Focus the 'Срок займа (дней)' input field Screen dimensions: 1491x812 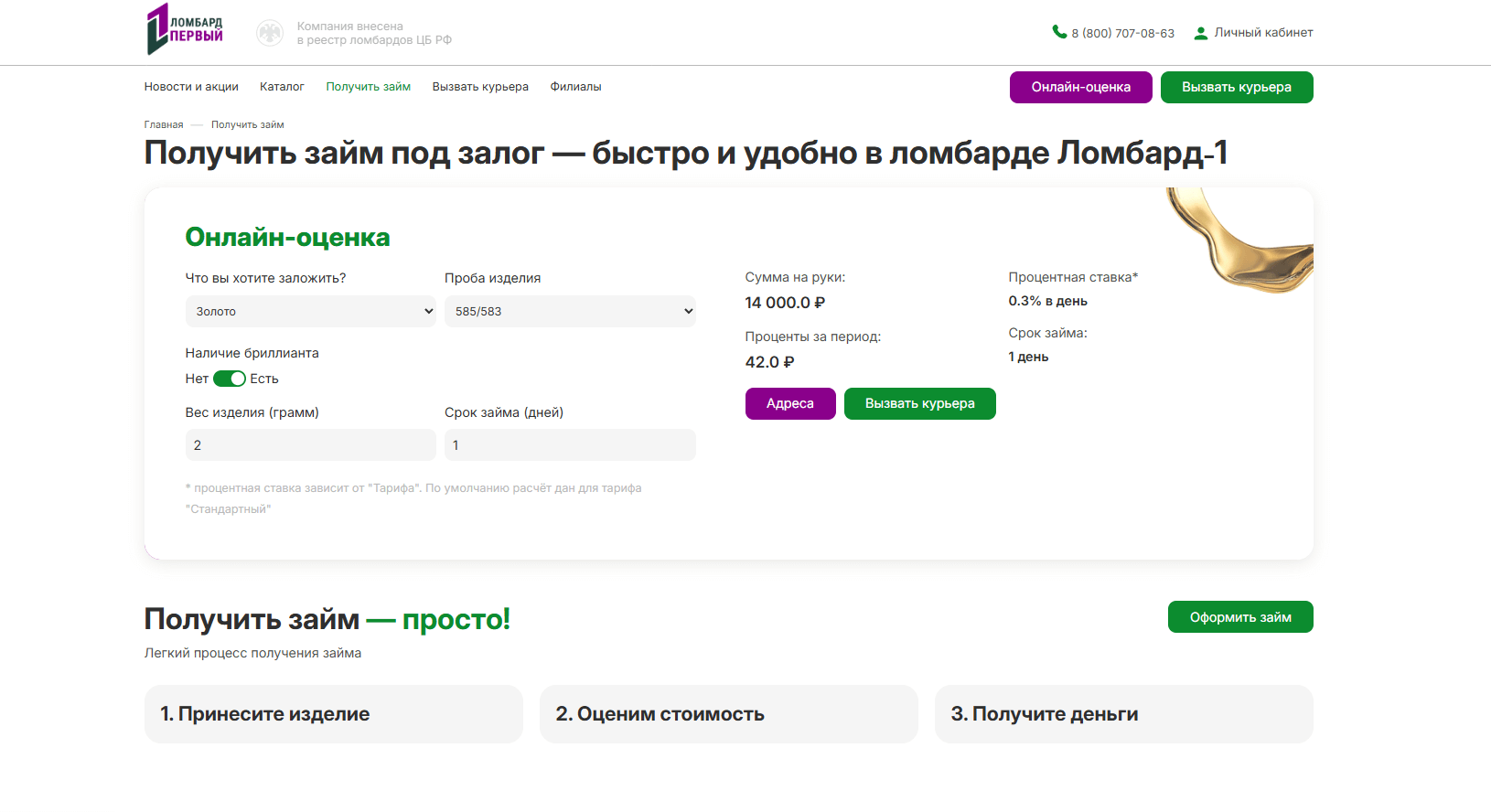pos(570,445)
